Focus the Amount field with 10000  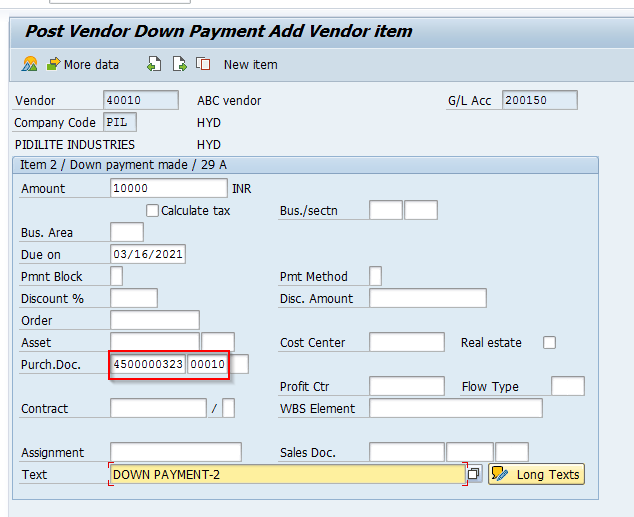[x=169, y=188]
